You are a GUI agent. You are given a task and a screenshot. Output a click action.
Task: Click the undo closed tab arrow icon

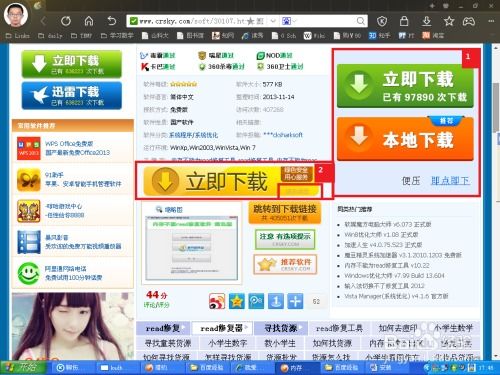[112, 21]
